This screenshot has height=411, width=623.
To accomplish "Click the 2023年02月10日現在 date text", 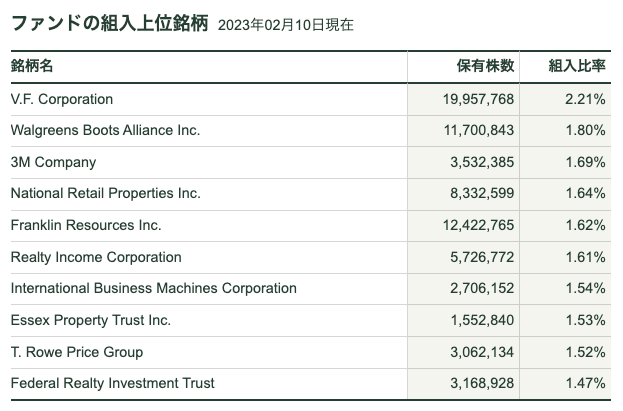I will [x=286, y=25].
